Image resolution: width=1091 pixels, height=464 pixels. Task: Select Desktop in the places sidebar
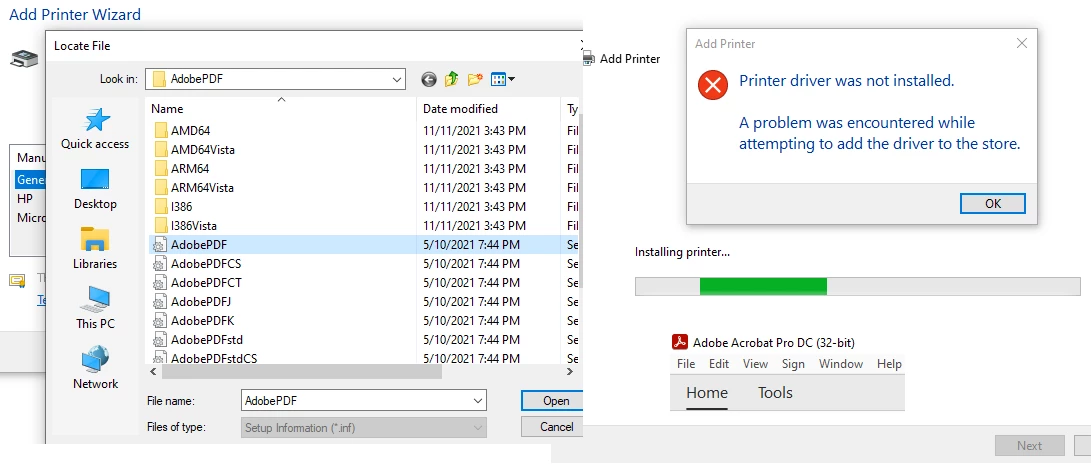tap(95, 189)
